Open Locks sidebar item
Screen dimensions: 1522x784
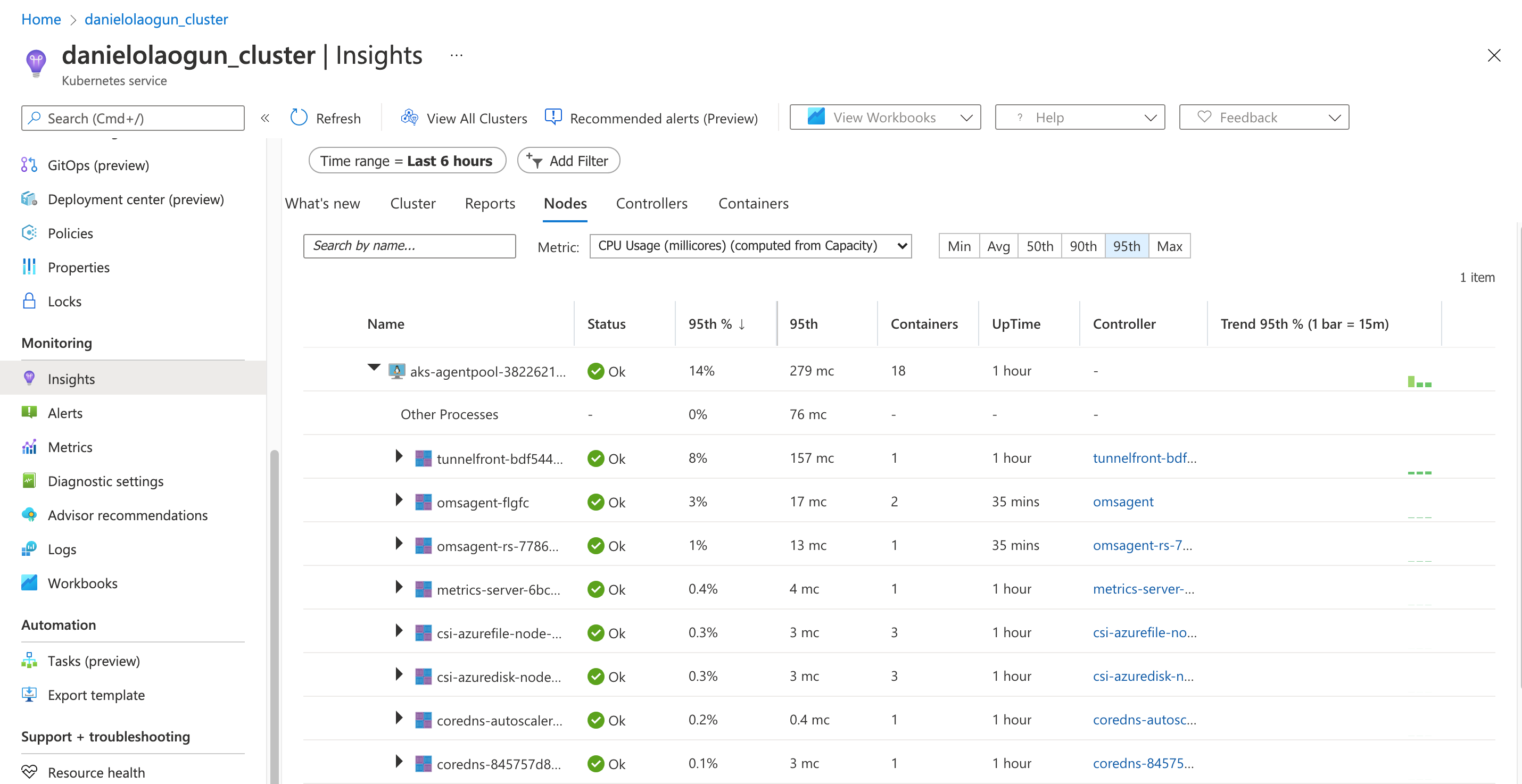coord(64,301)
